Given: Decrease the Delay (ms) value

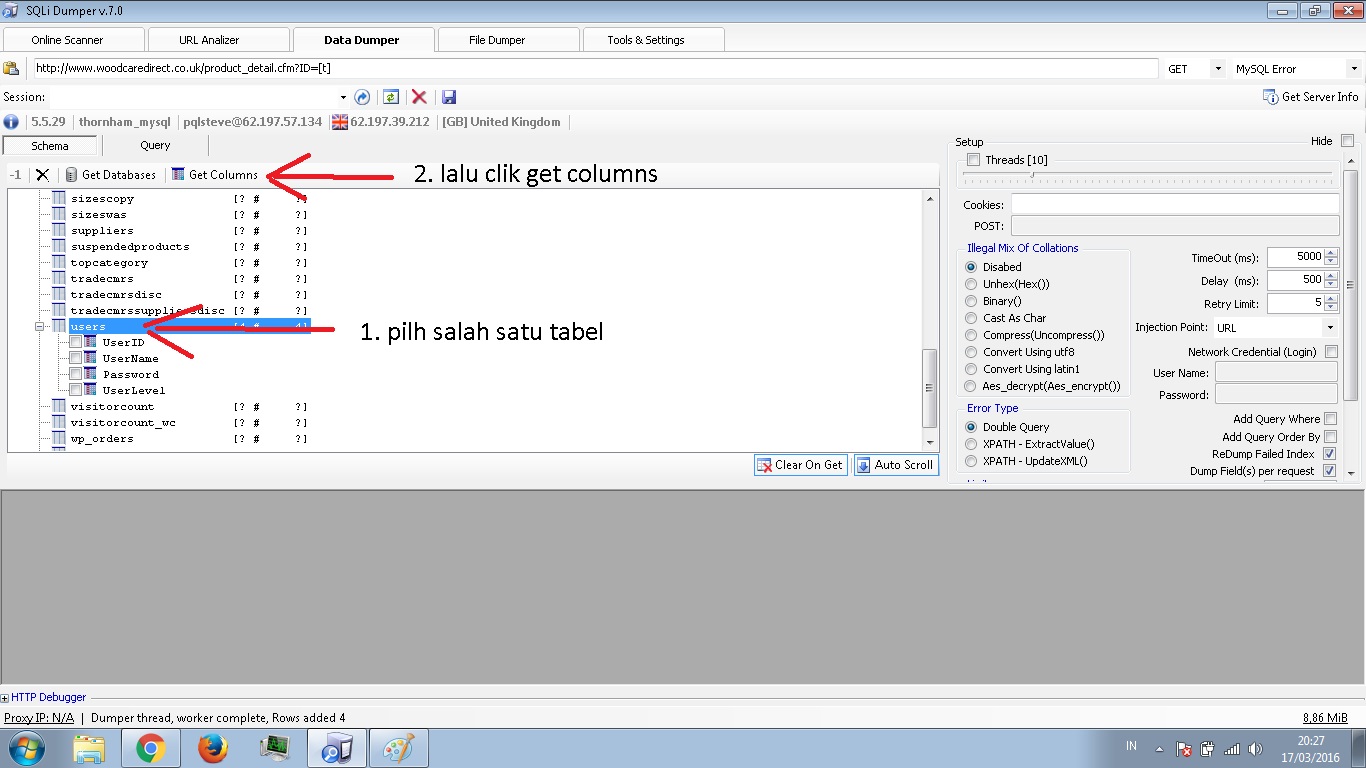Looking at the screenshot, I should point(1331,284).
